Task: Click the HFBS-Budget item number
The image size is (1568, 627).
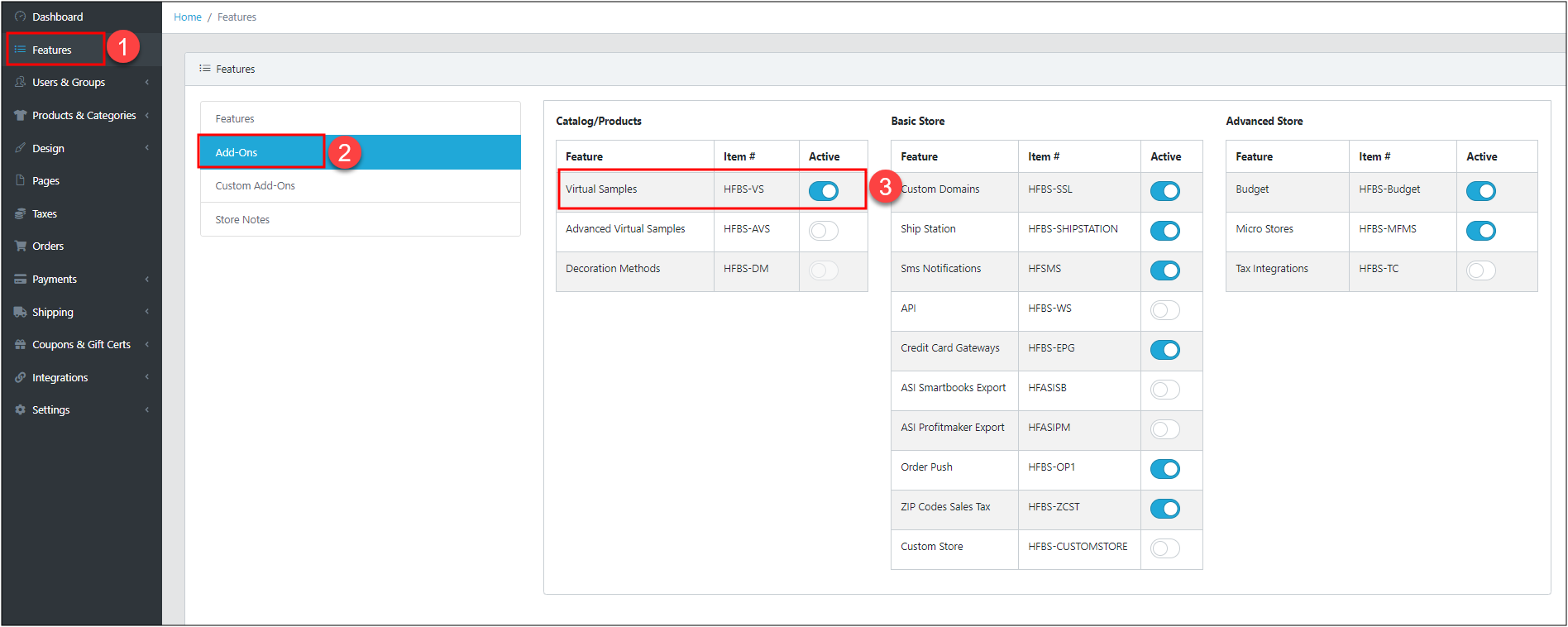Action: click(x=1389, y=189)
